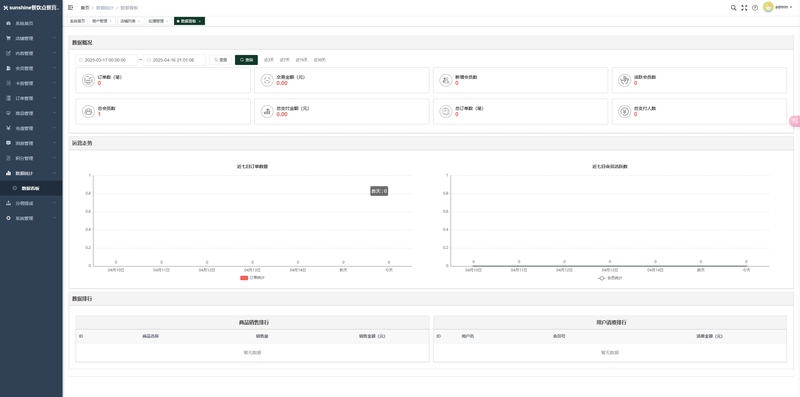800x397 pixels.
Task: Collapse the sidebar with the hamburger icon
Action: coord(70,8)
